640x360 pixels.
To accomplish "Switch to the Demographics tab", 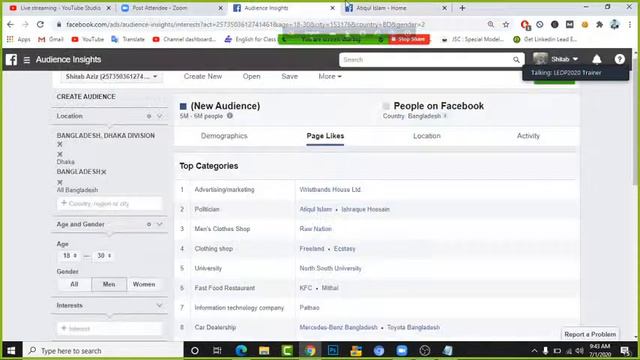I will coord(224,136).
